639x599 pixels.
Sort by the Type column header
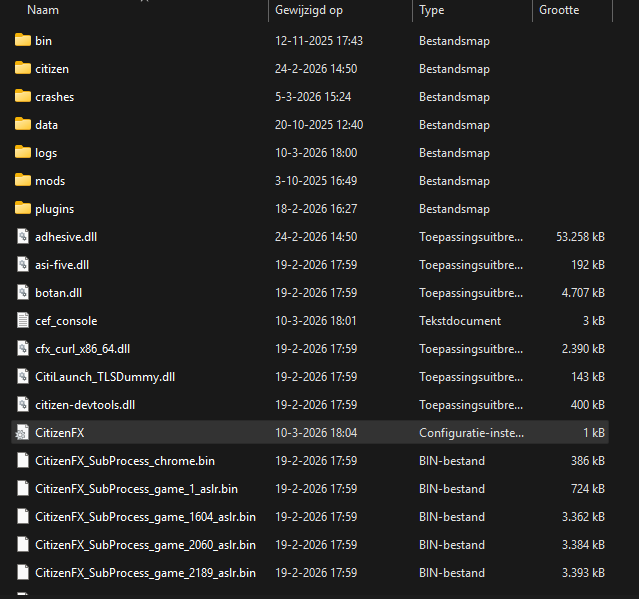pyautogui.click(x=432, y=10)
